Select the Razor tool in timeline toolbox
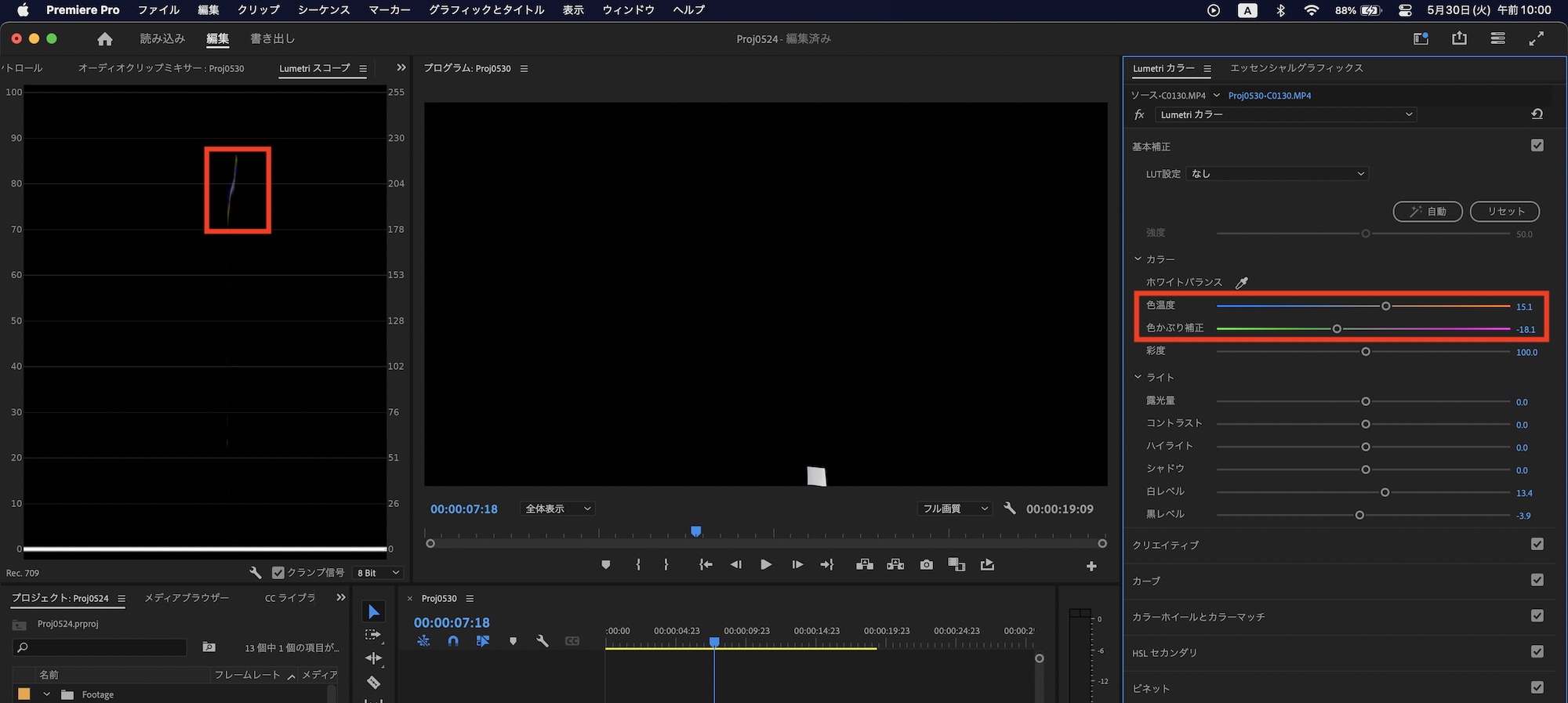 pyautogui.click(x=374, y=683)
